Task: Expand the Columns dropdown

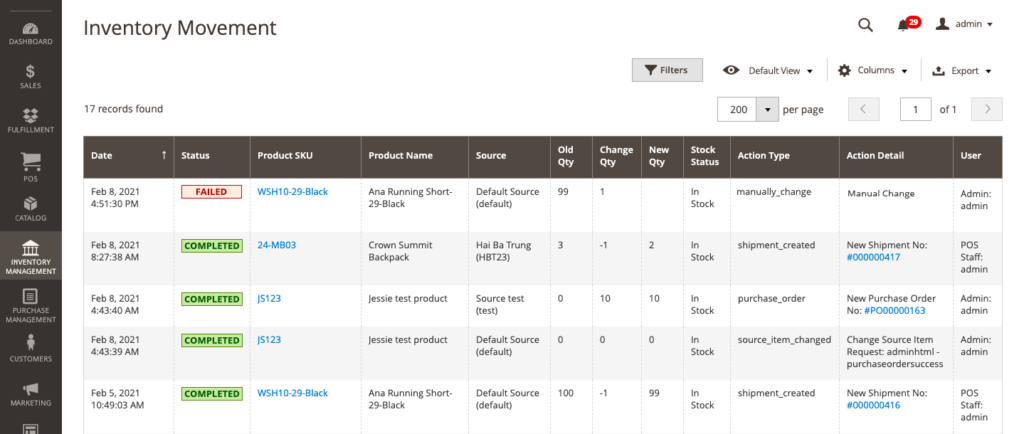Action: pos(873,71)
